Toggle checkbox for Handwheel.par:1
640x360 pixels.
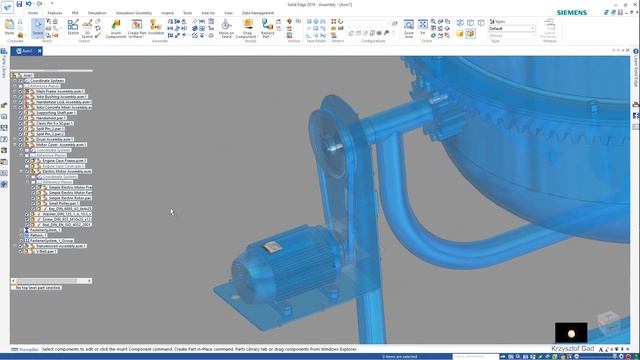point(21,118)
